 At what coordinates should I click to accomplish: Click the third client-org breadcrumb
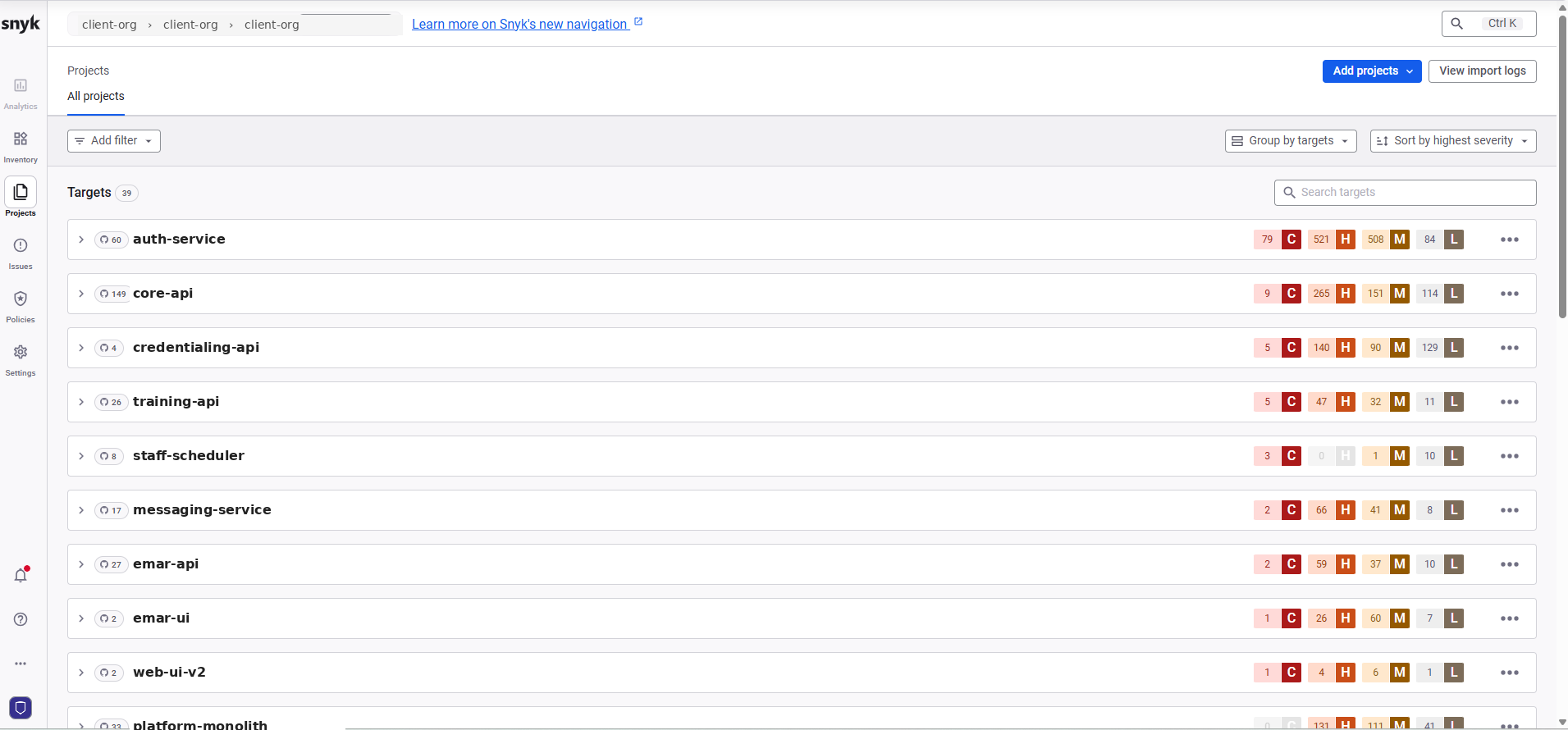click(272, 25)
